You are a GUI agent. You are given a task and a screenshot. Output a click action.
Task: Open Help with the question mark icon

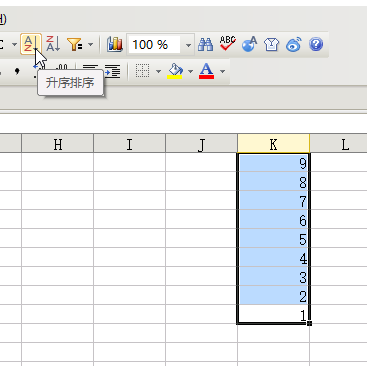316,44
